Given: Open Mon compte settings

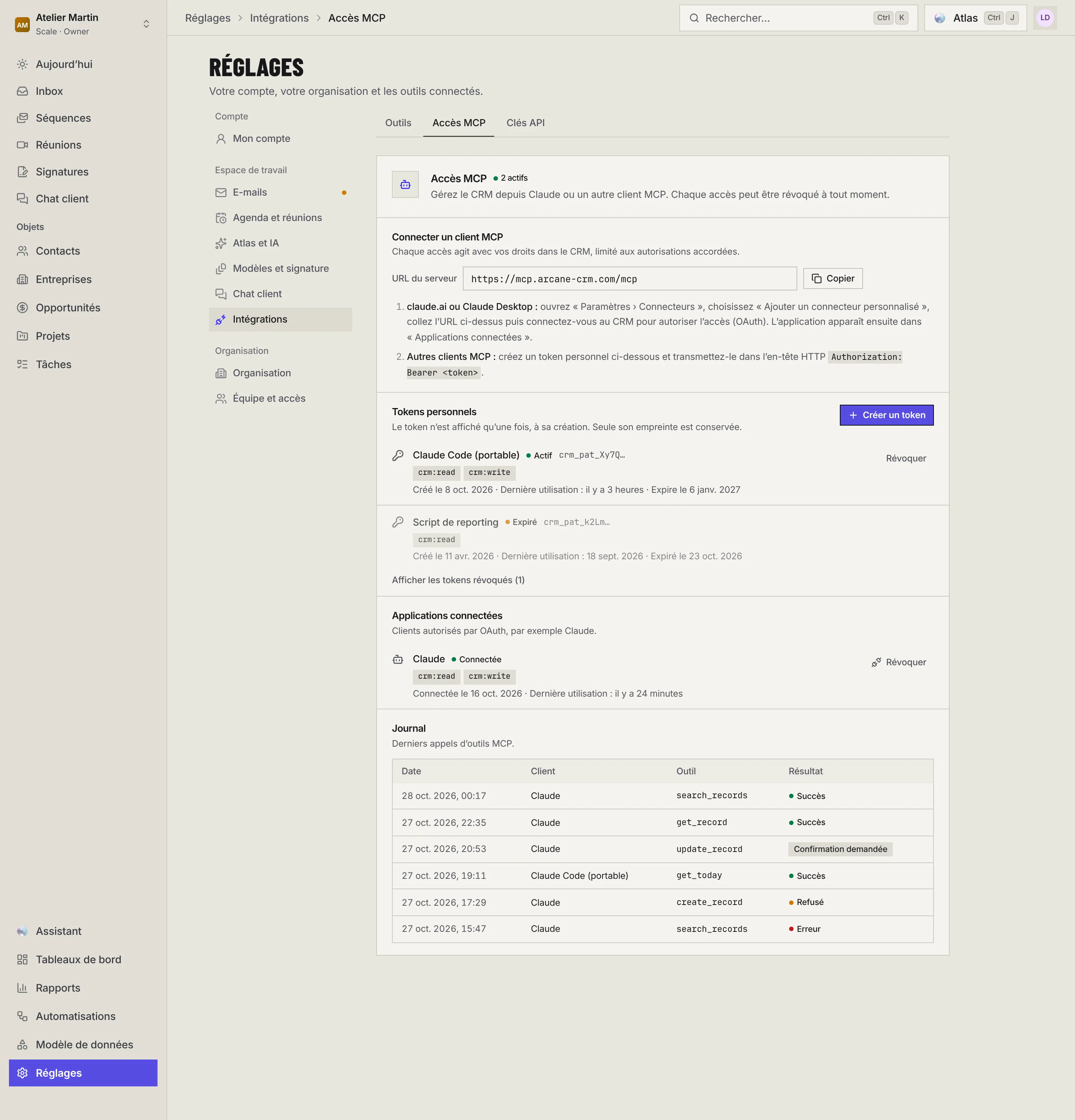Looking at the screenshot, I should 280,138.
